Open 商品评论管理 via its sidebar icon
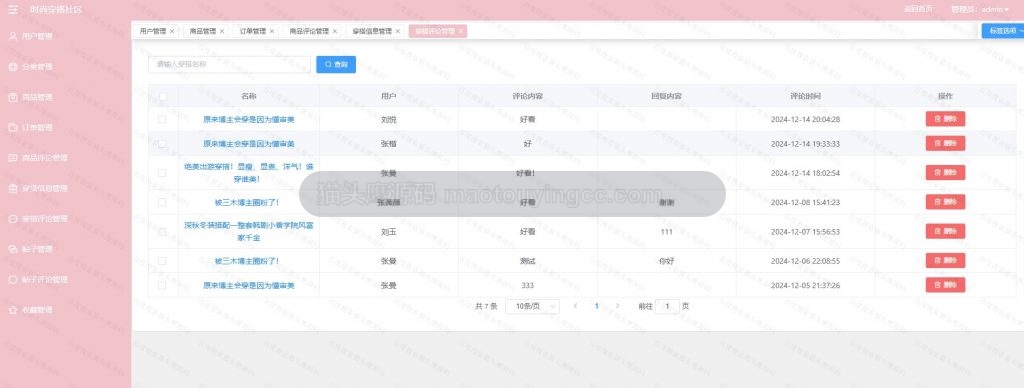1024x388 pixels. pyautogui.click(x=12, y=158)
